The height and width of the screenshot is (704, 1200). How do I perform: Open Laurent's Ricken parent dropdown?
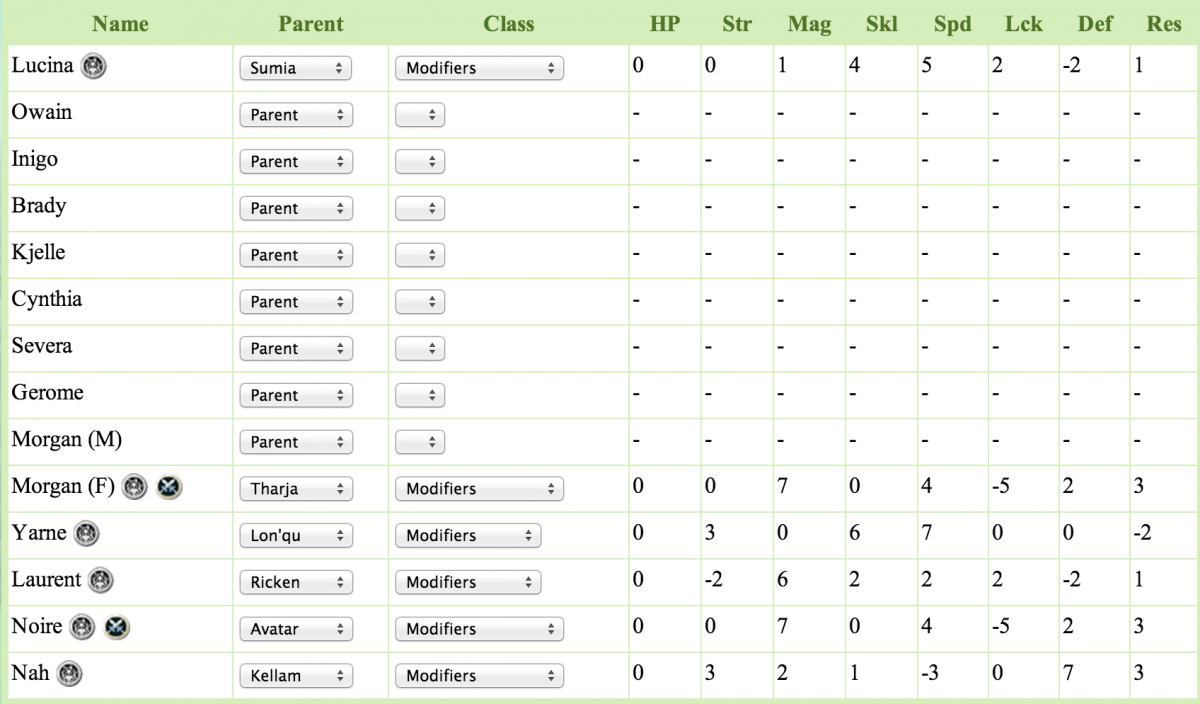[x=296, y=582]
